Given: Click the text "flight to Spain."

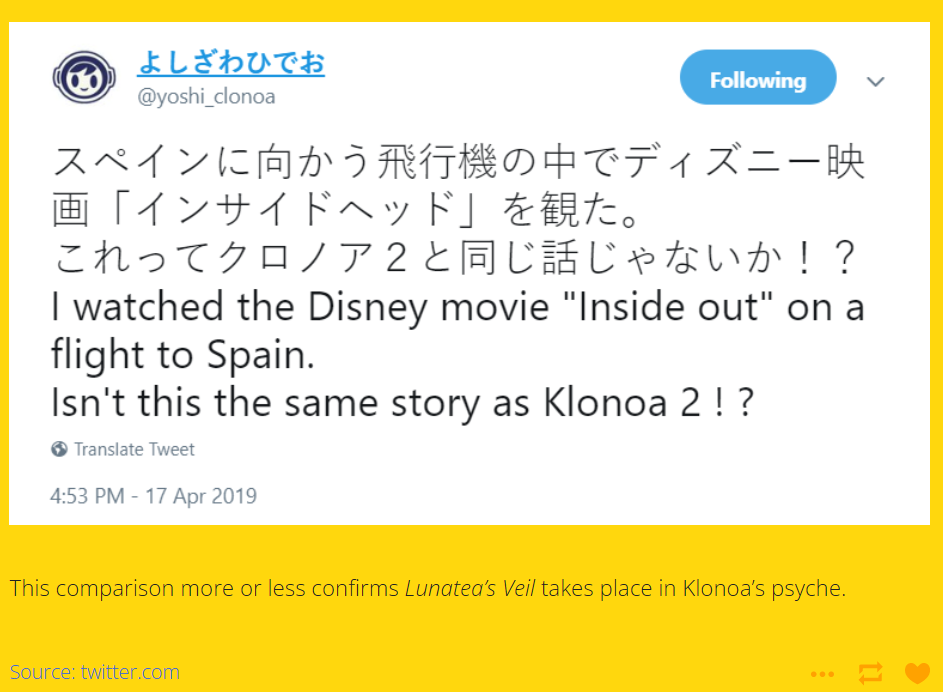Looking at the screenshot, I should pos(183,355).
